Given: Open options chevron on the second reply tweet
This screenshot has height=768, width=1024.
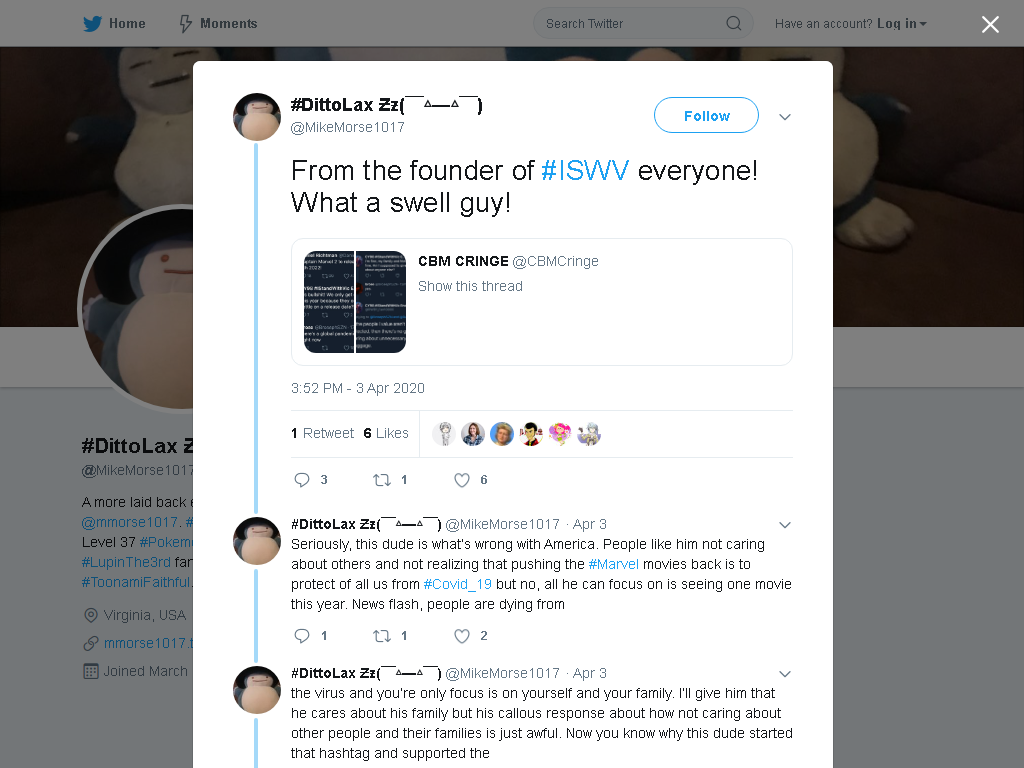Looking at the screenshot, I should pos(785,674).
